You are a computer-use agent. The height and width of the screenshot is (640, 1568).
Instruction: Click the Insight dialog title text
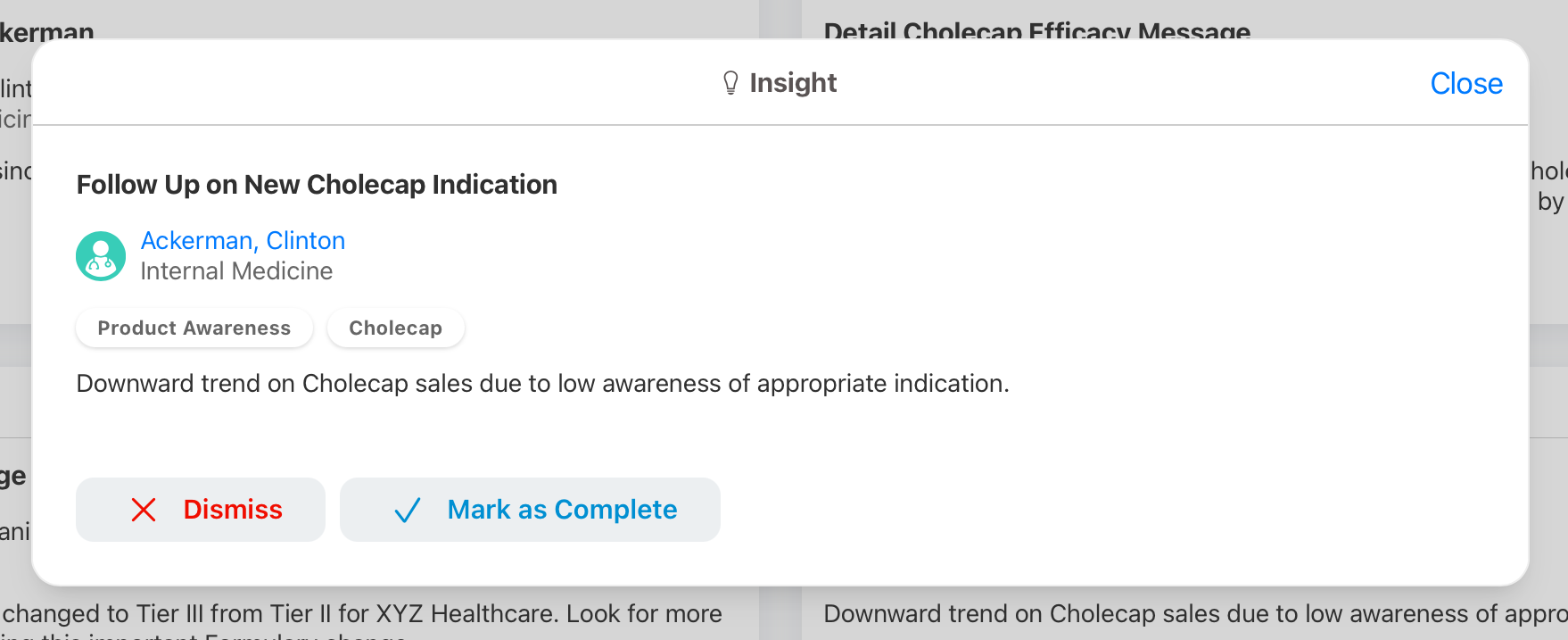[x=793, y=83]
